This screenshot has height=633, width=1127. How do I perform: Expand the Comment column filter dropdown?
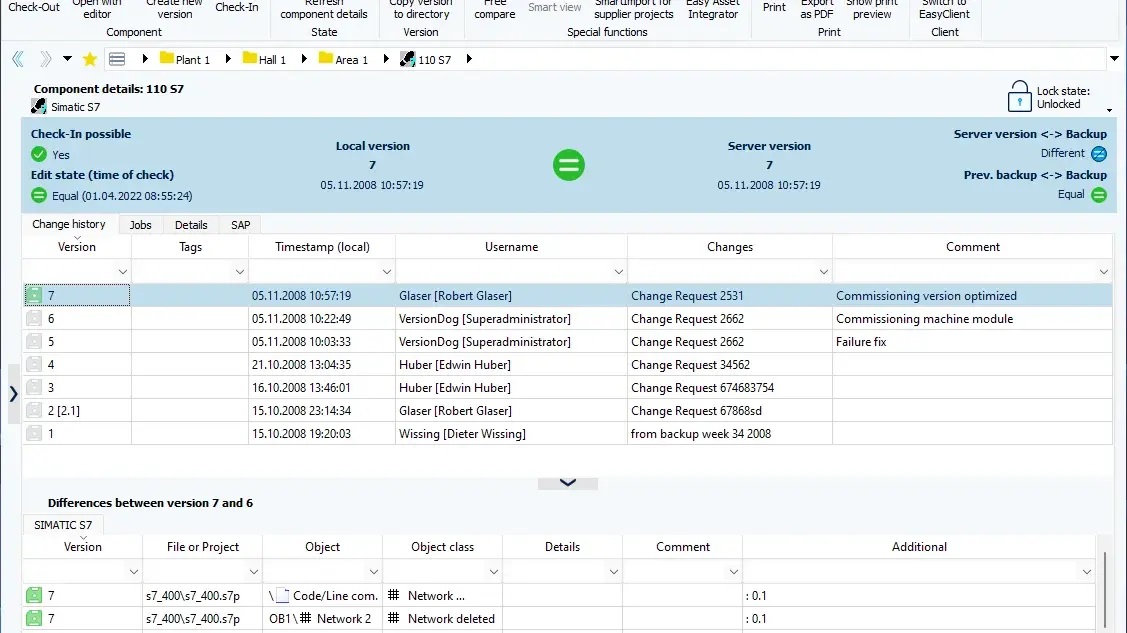(1104, 272)
